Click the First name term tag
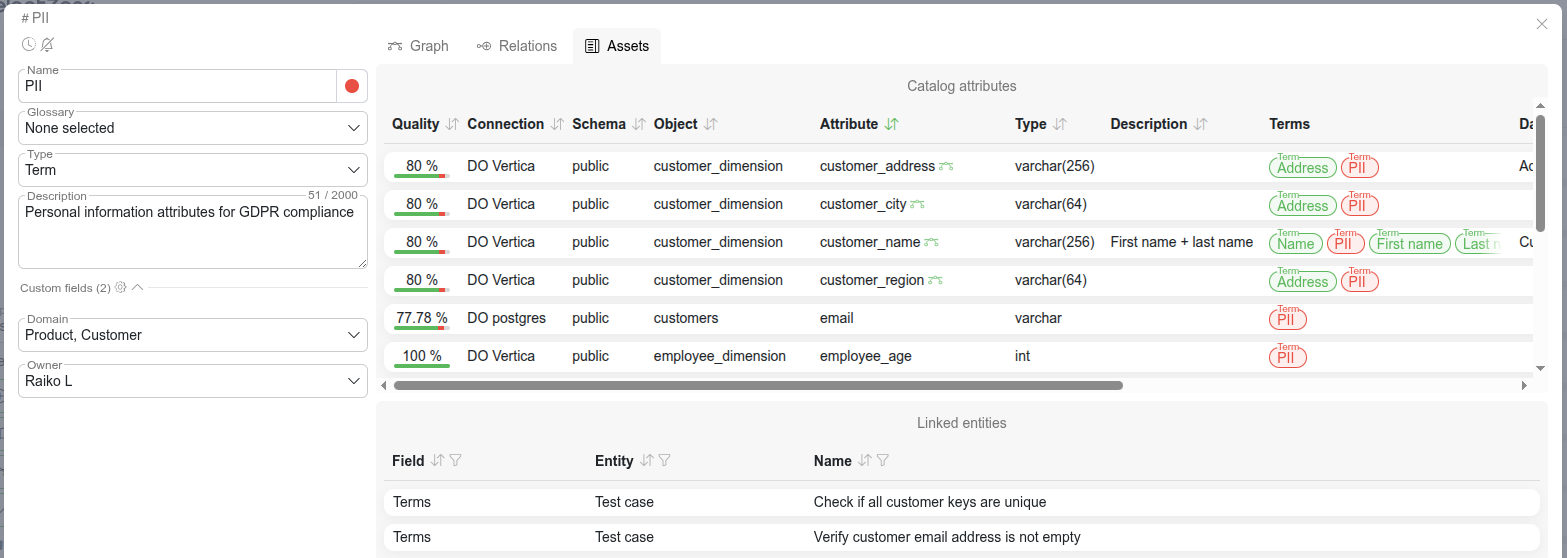Image resolution: width=1567 pixels, height=558 pixels. coord(1409,244)
